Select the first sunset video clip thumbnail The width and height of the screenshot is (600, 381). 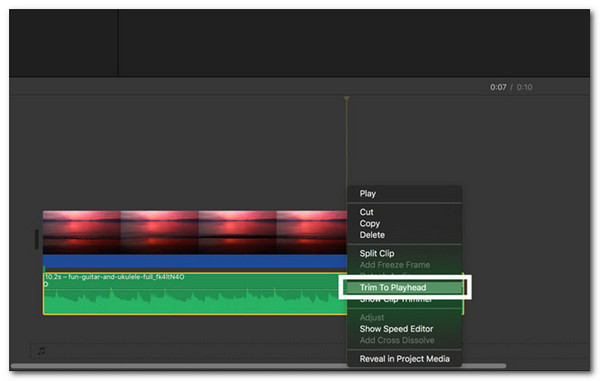point(82,232)
